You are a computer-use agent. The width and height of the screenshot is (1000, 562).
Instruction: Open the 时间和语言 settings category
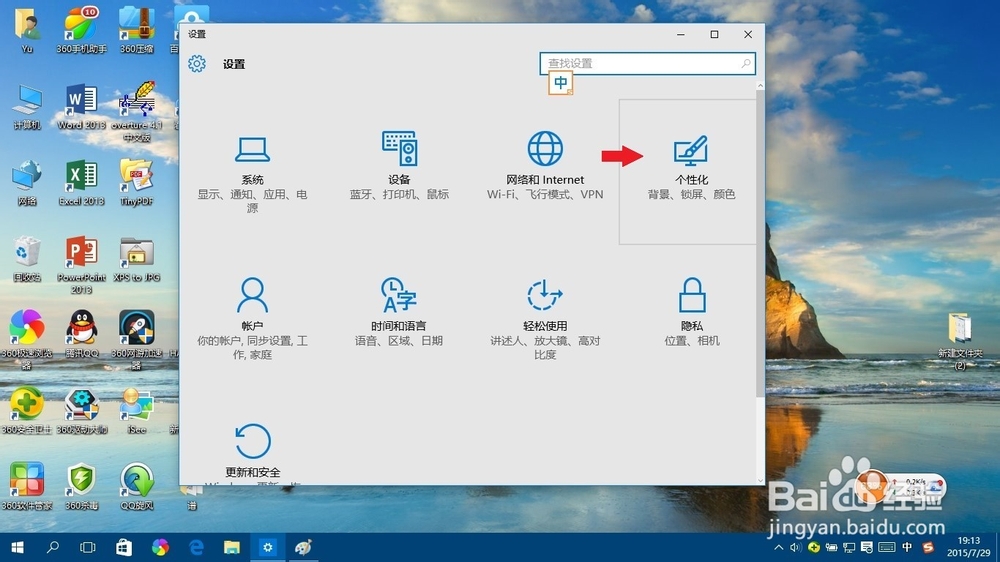click(399, 313)
